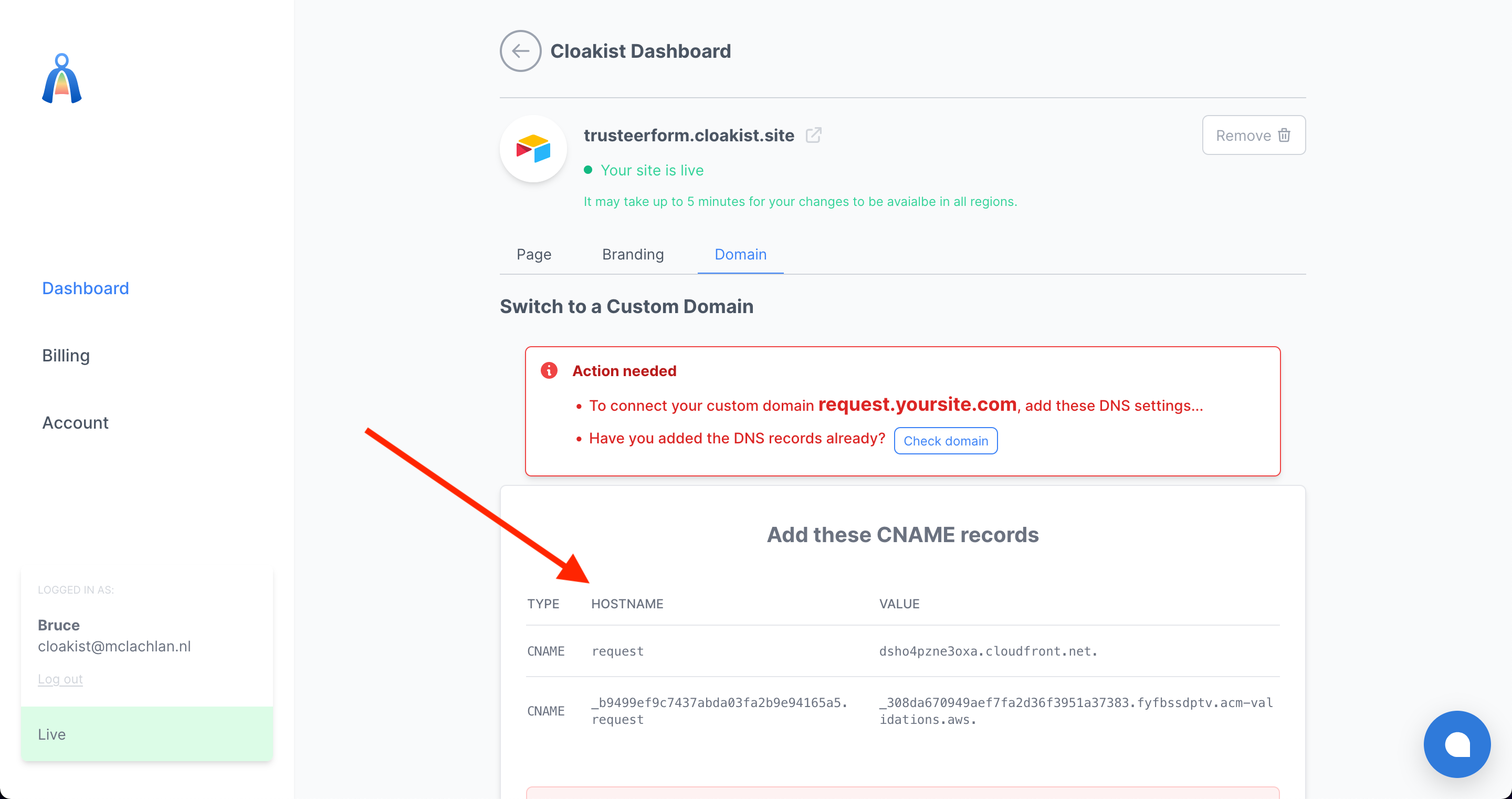Open the Branding tab
Image resolution: width=1512 pixels, height=799 pixels.
click(x=633, y=254)
